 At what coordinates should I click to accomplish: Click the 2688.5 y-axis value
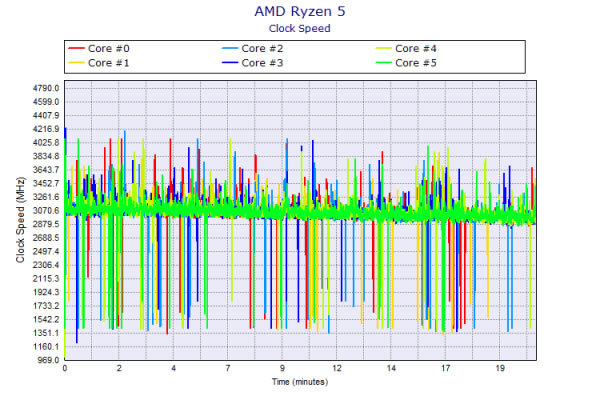click(x=46, y=238)
